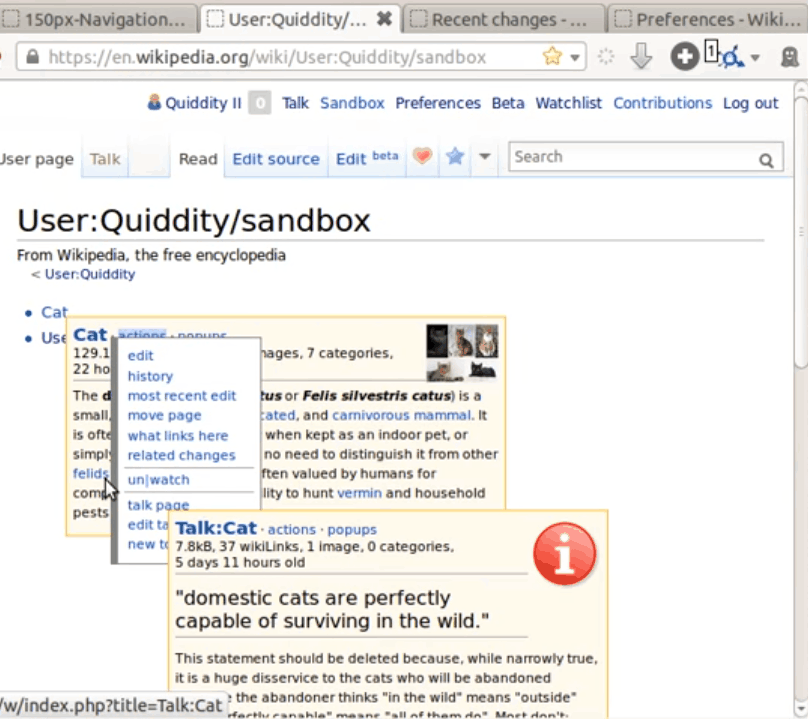Image resolution: width=808 pixels, height=719 pixels.
Task: Open the More actions dropdown arrow
Action: pos(485,157)
